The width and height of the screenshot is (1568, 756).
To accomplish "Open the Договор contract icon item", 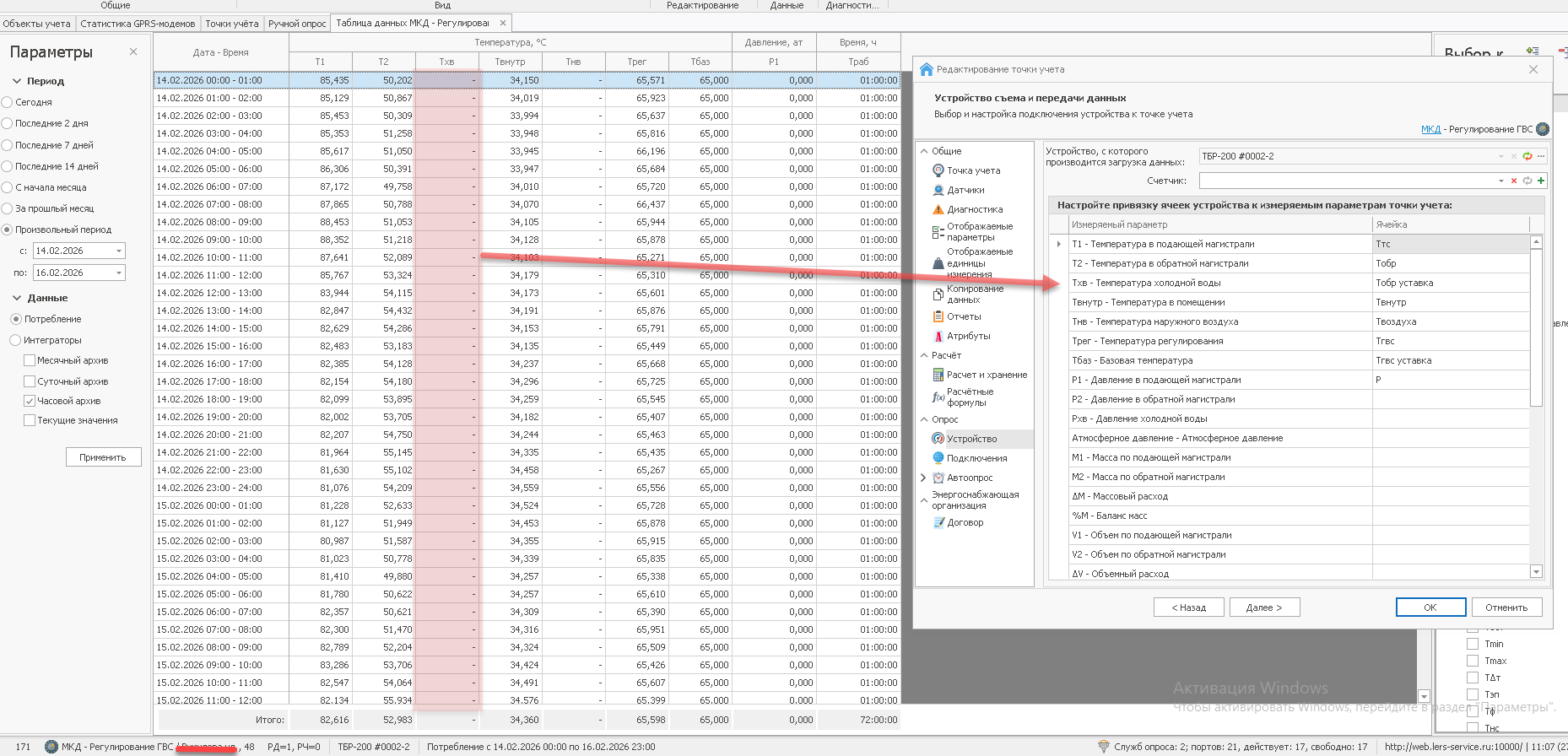I will tap(938, 522).
